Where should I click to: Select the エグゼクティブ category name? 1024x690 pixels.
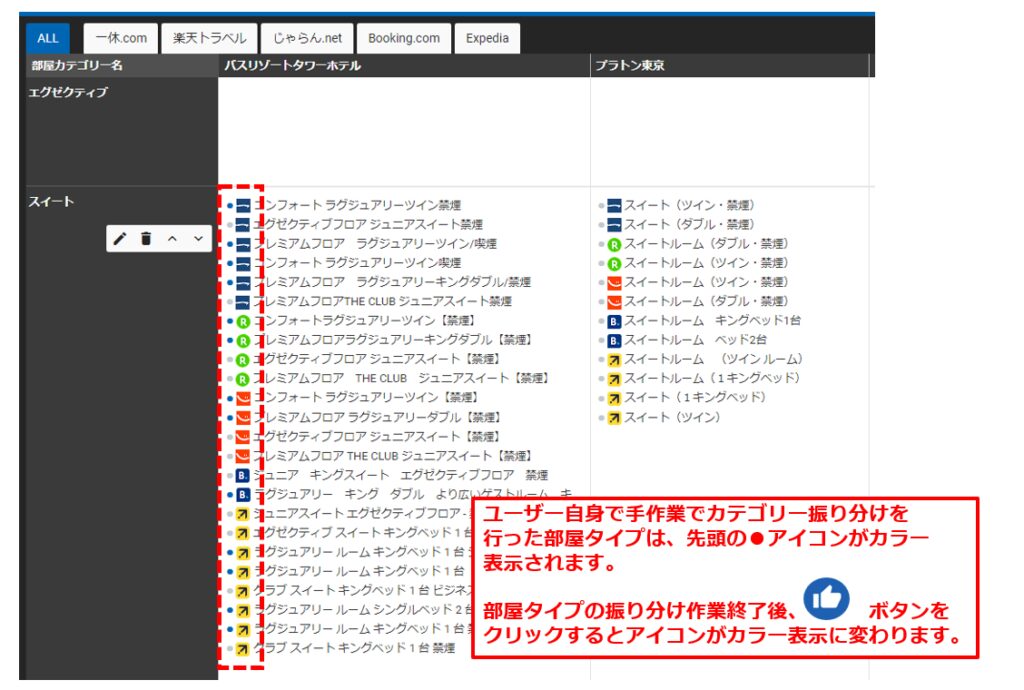[x=69, y=92]
